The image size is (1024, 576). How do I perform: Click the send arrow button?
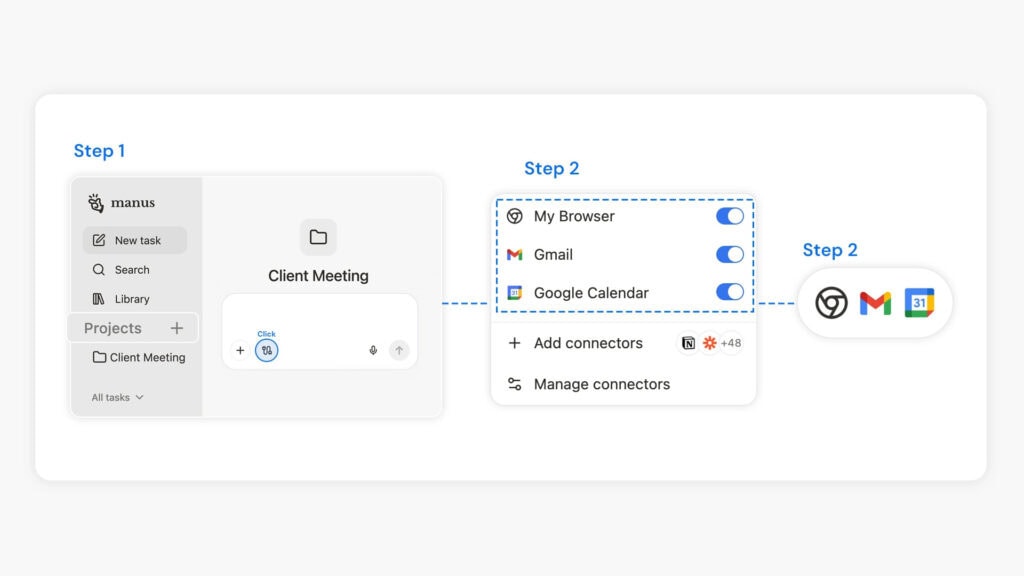pyautogui.click(x=398, y=349)
